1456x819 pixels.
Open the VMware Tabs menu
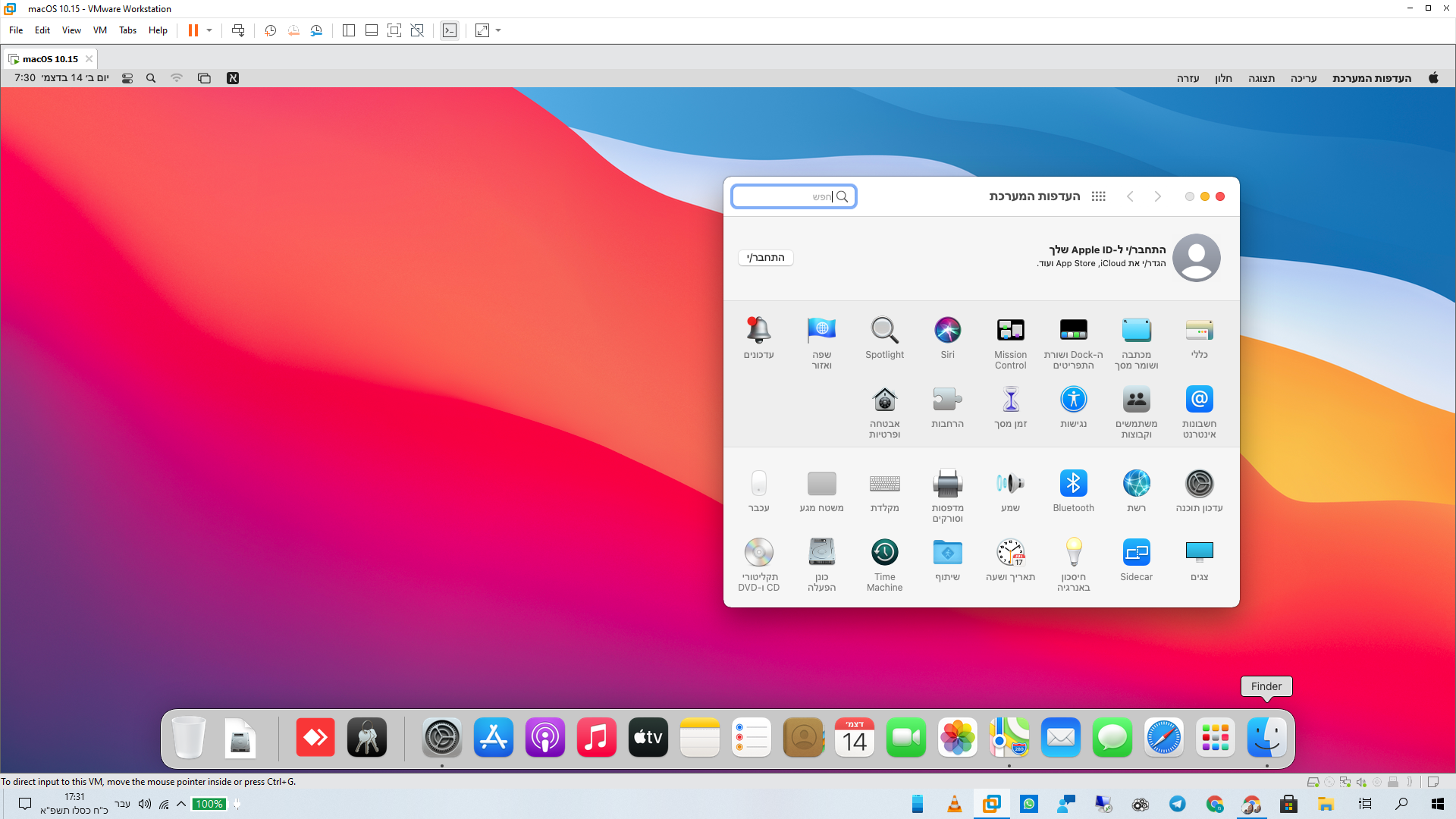click(x=127, y=30)
